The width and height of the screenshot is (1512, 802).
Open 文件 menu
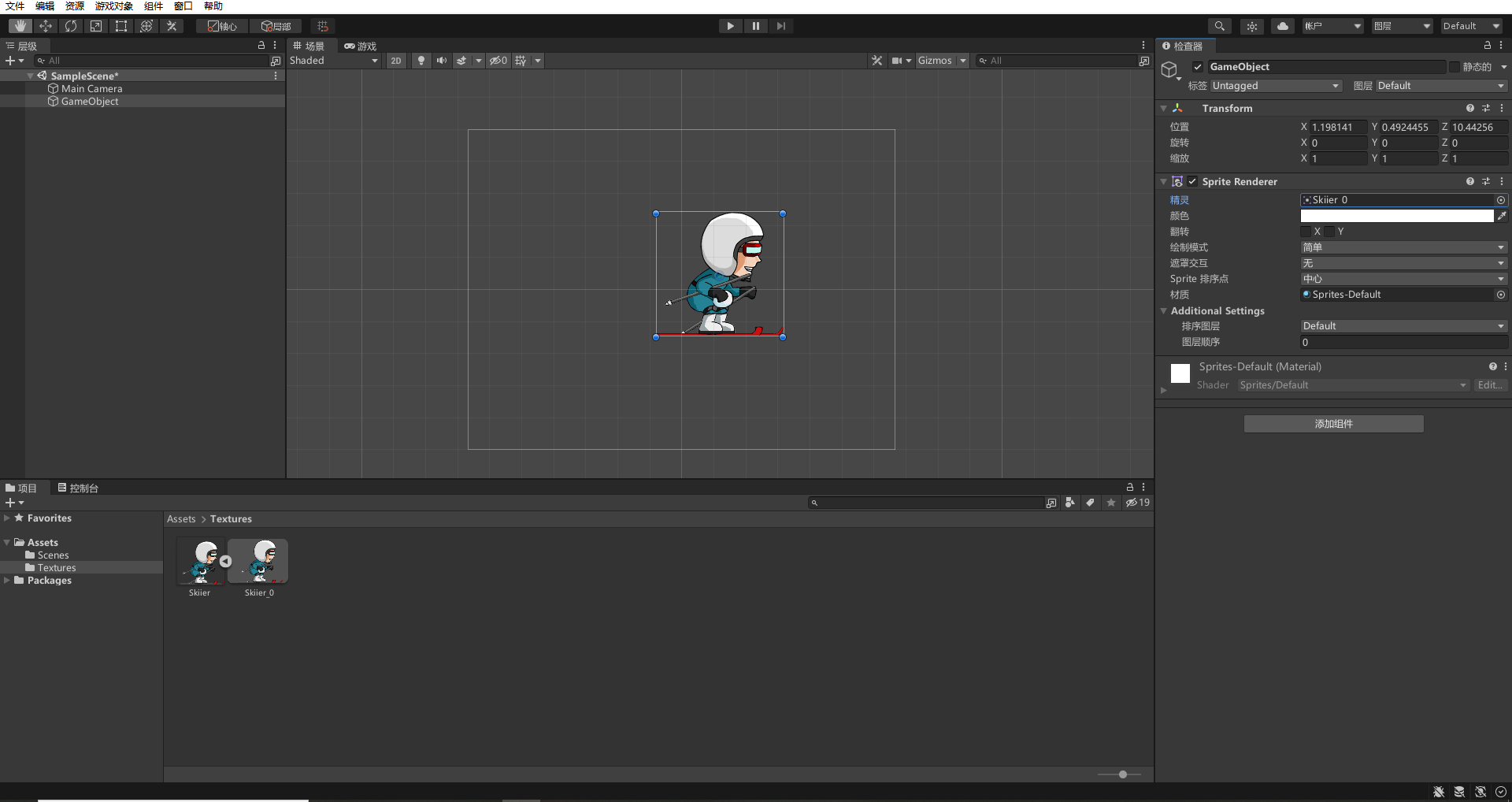[x=15, y=6]
